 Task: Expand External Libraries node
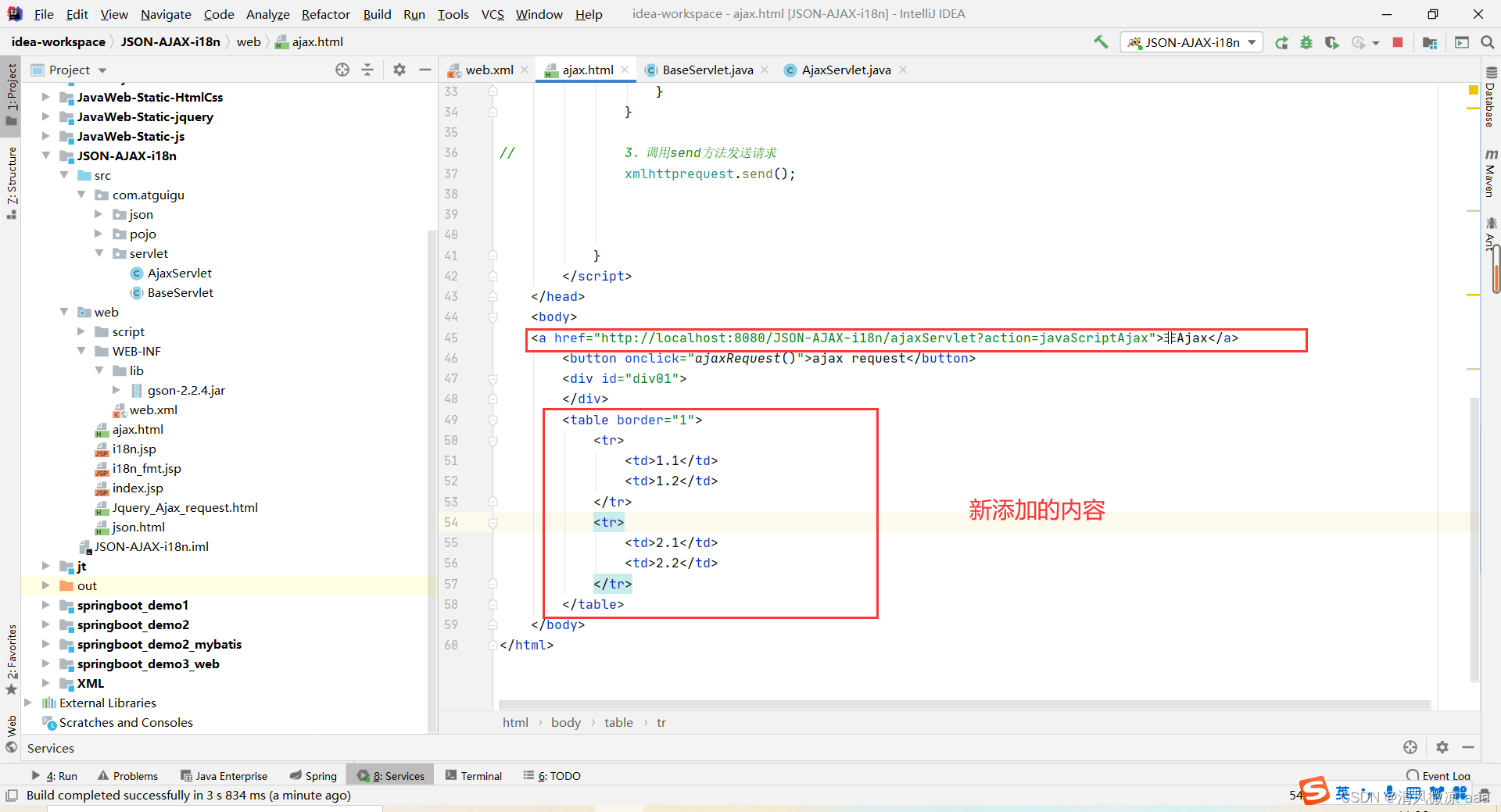tap(29, 703)
